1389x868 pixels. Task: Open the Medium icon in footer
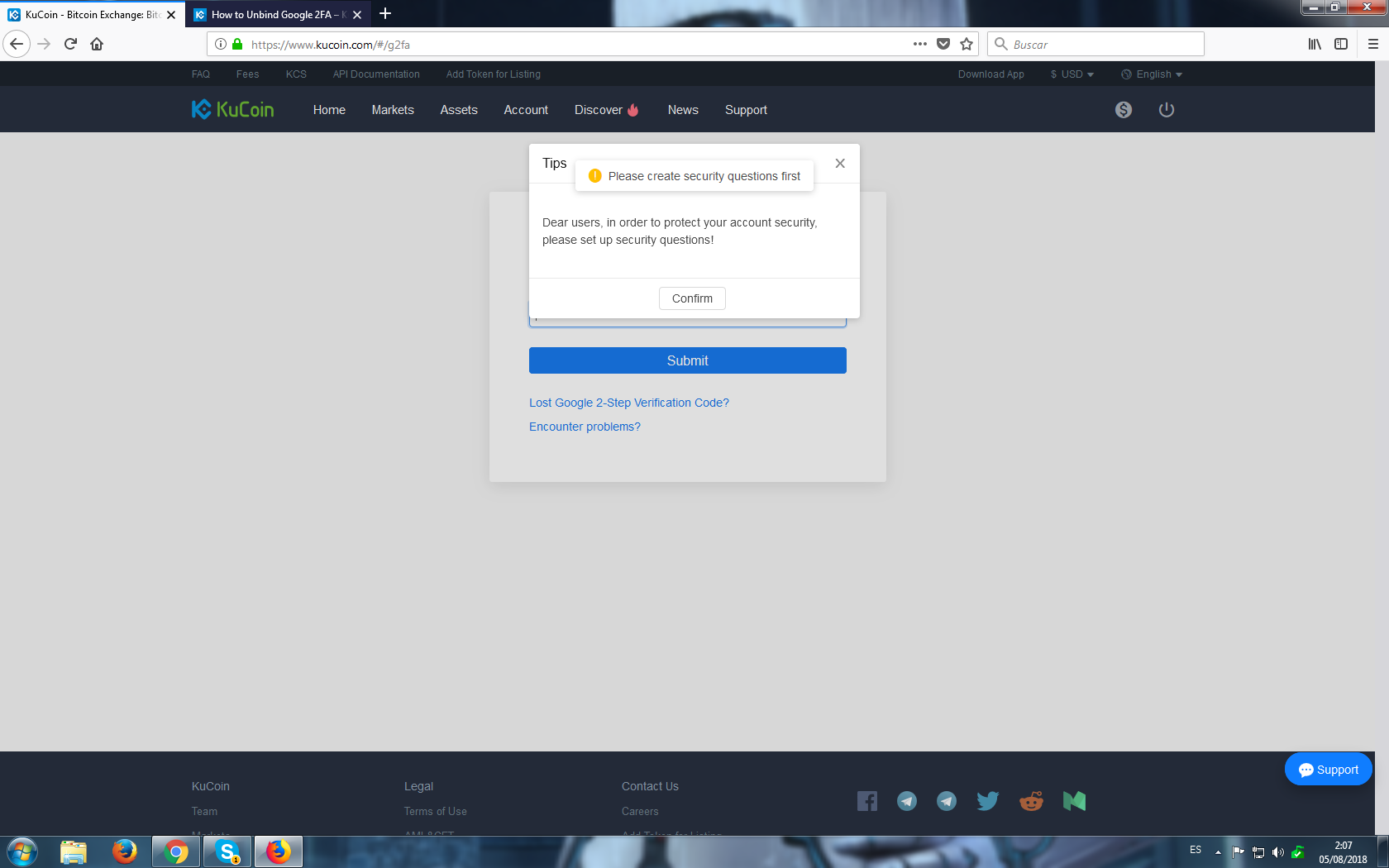click(1074, 801)
